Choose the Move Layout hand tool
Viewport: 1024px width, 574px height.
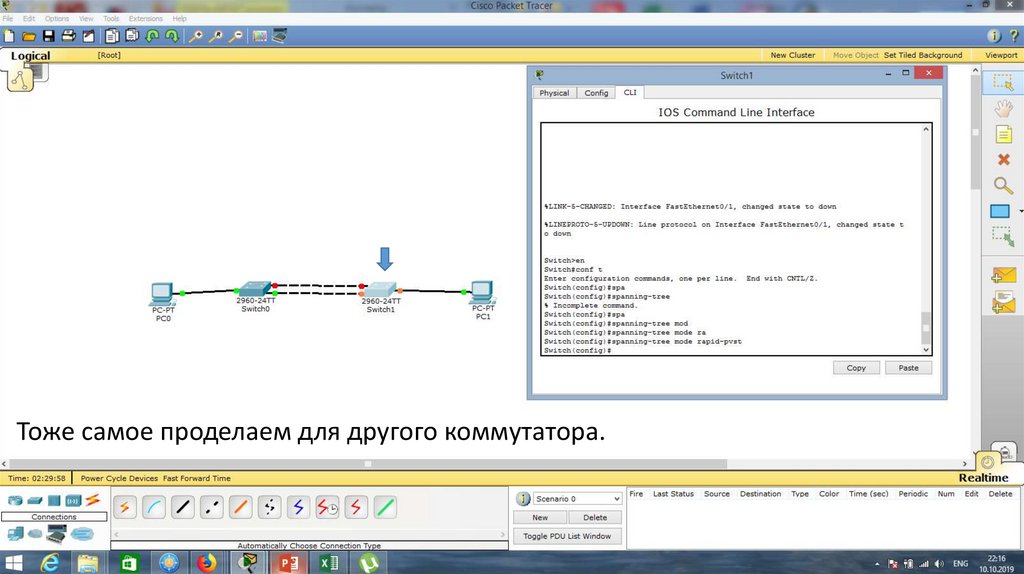tap(1003, 108)
